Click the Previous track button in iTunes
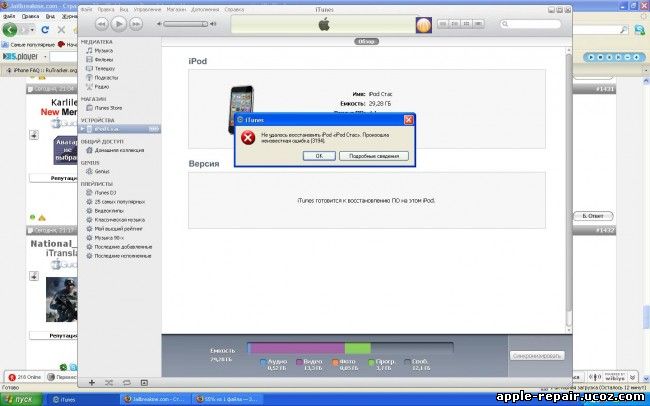Screen dimensions: 650x406 tap(102, 24)
